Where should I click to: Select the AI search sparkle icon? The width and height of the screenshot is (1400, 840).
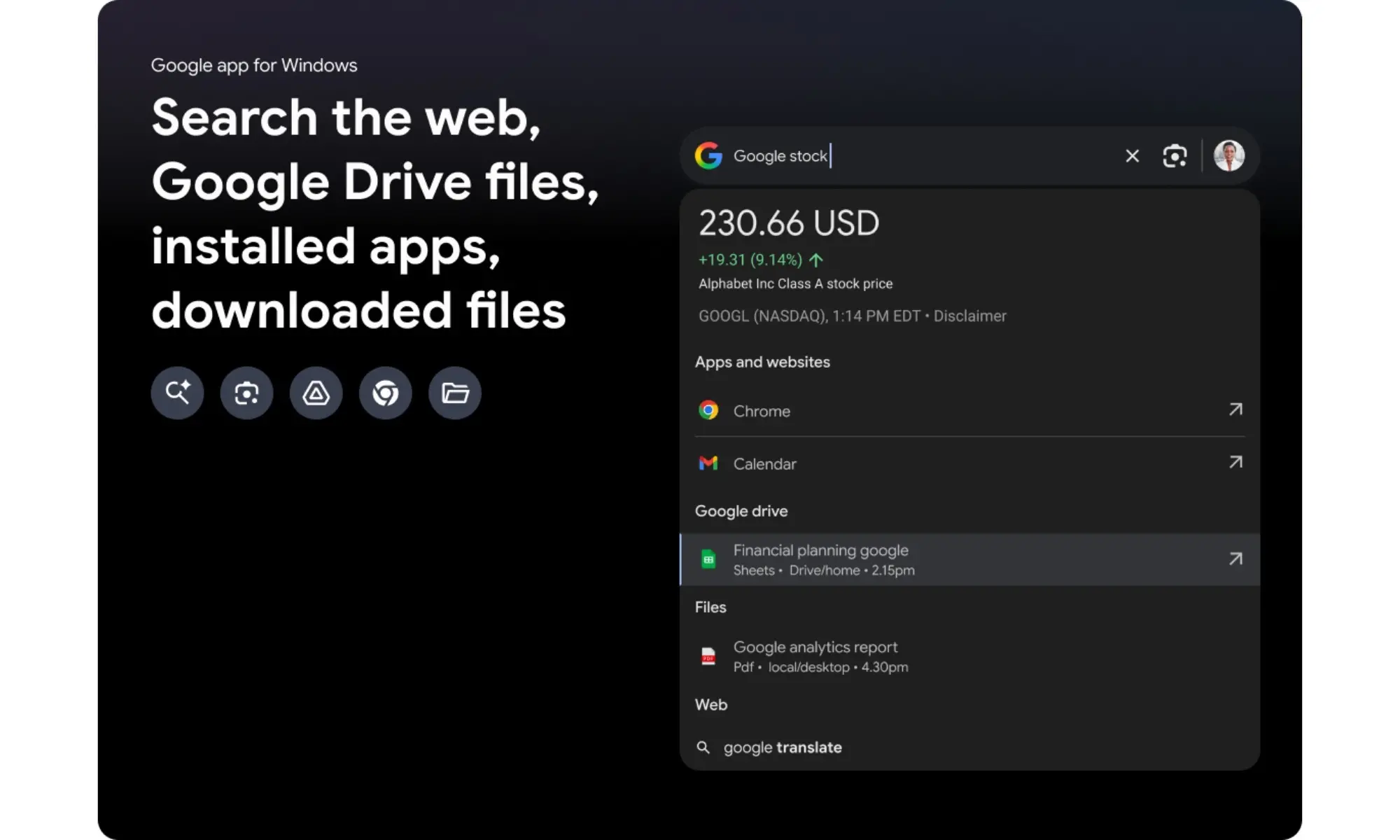177,393
